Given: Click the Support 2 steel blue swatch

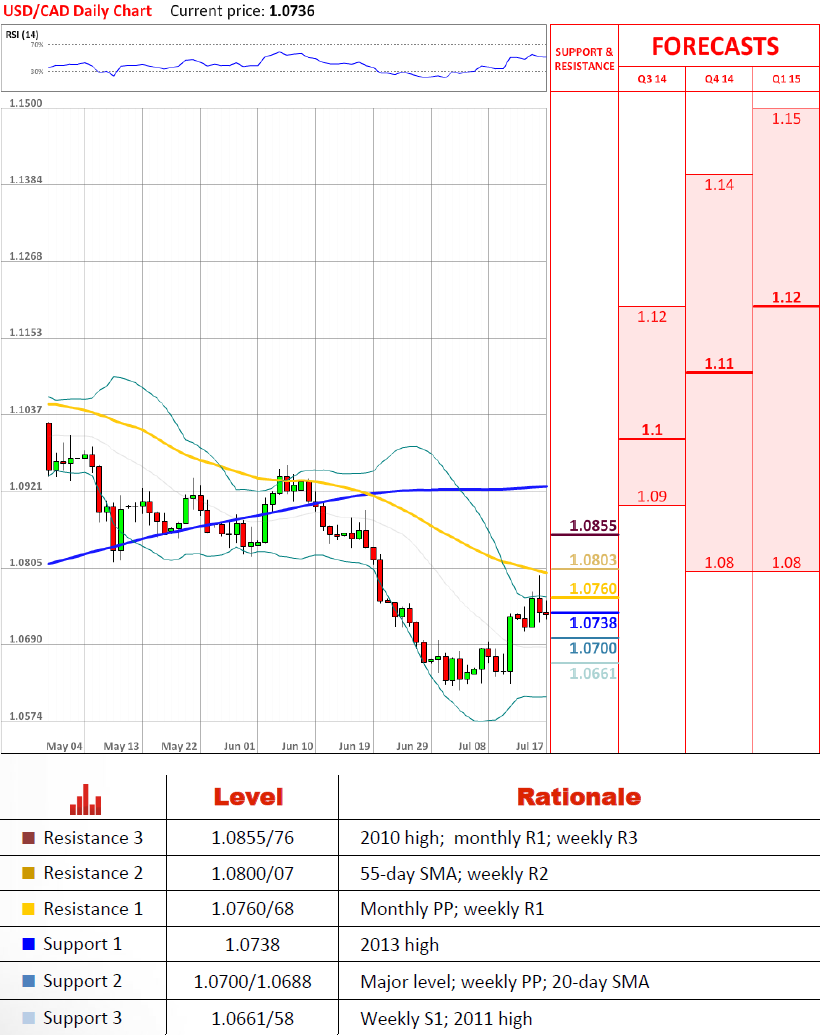Looking at the screenshot, I should (x=28, y=981).
